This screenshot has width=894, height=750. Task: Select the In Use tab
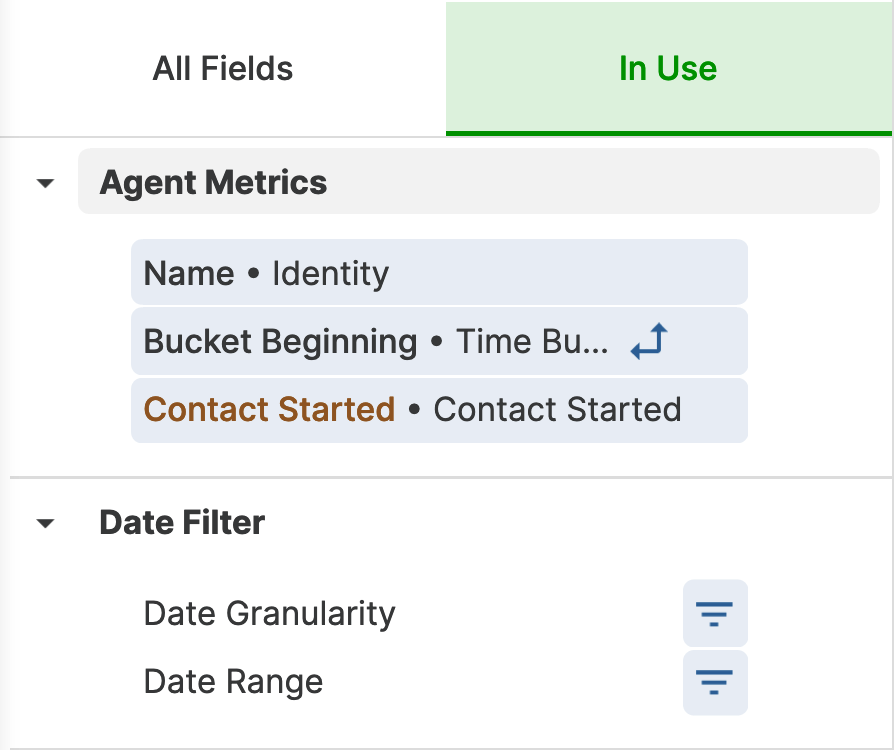pyautogui.click(x=669, y=68)
